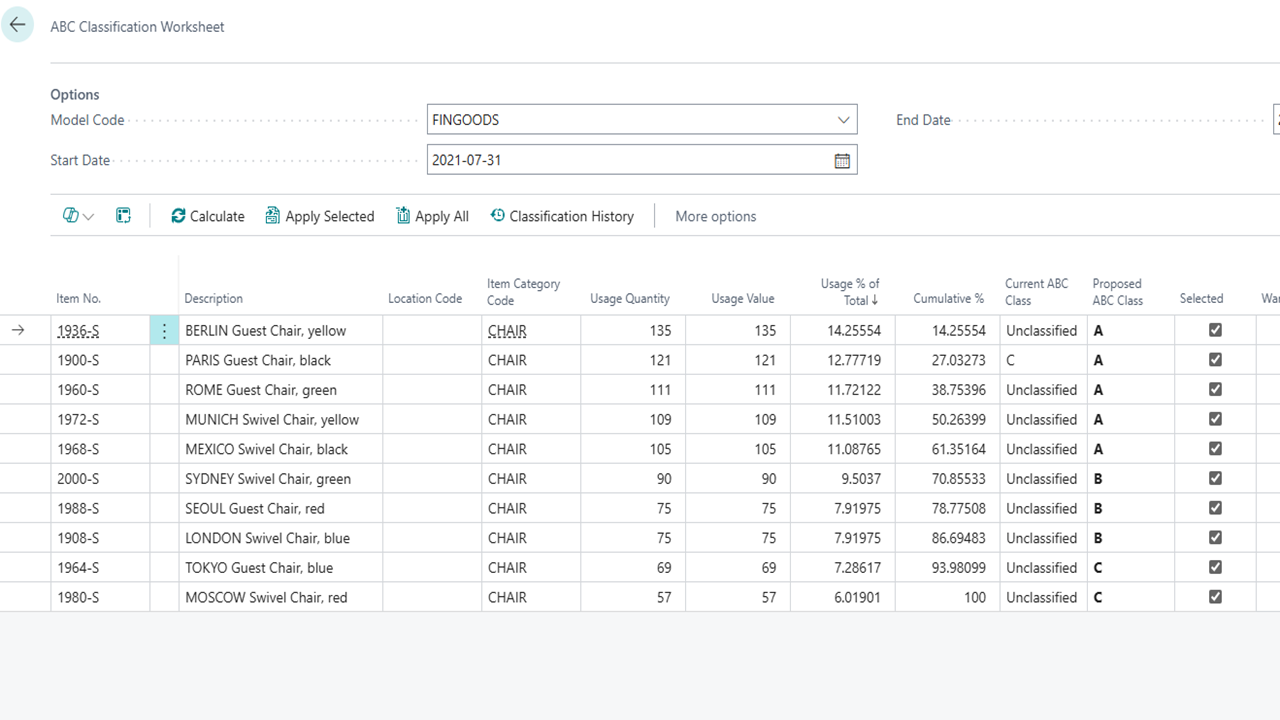Click usage percent 9.5037 value
1280x720 pixels.
pyautogui.click(x=861, y=479)
